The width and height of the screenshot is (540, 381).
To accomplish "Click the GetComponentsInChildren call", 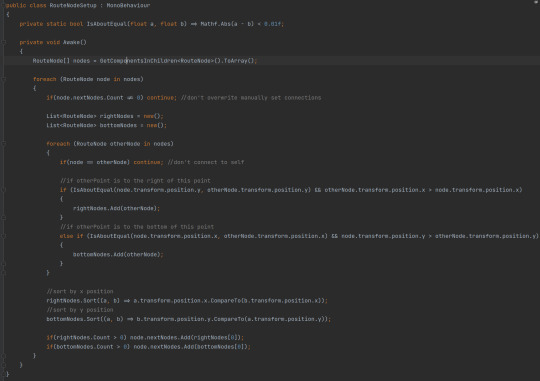I will pyautogui.click(x=138, y=61).
